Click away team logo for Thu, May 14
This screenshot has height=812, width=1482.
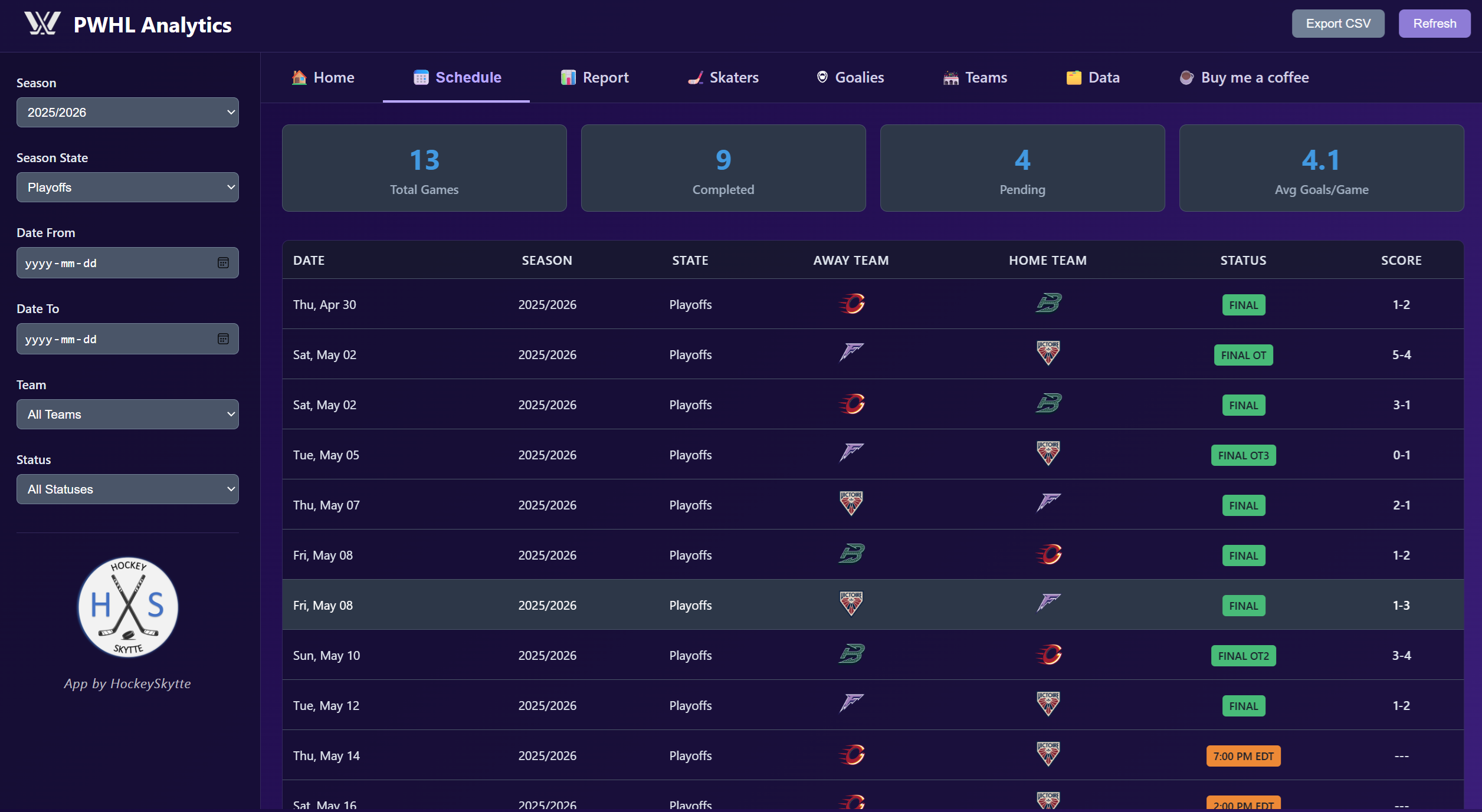click(x=851, y=755)
